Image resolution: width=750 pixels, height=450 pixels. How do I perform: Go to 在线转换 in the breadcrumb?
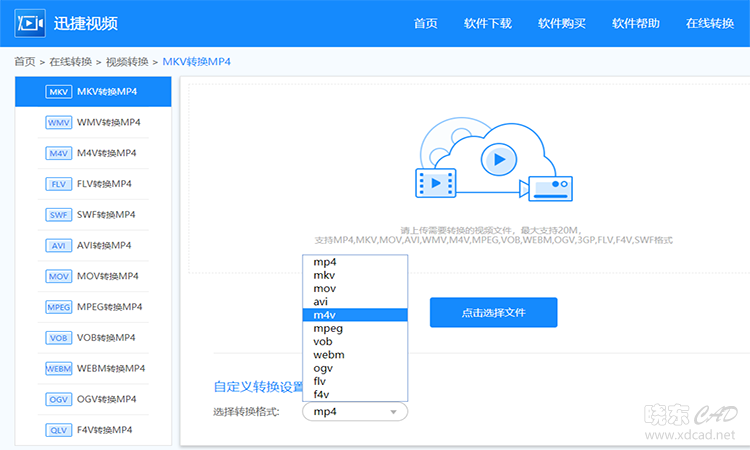[70, 62]
